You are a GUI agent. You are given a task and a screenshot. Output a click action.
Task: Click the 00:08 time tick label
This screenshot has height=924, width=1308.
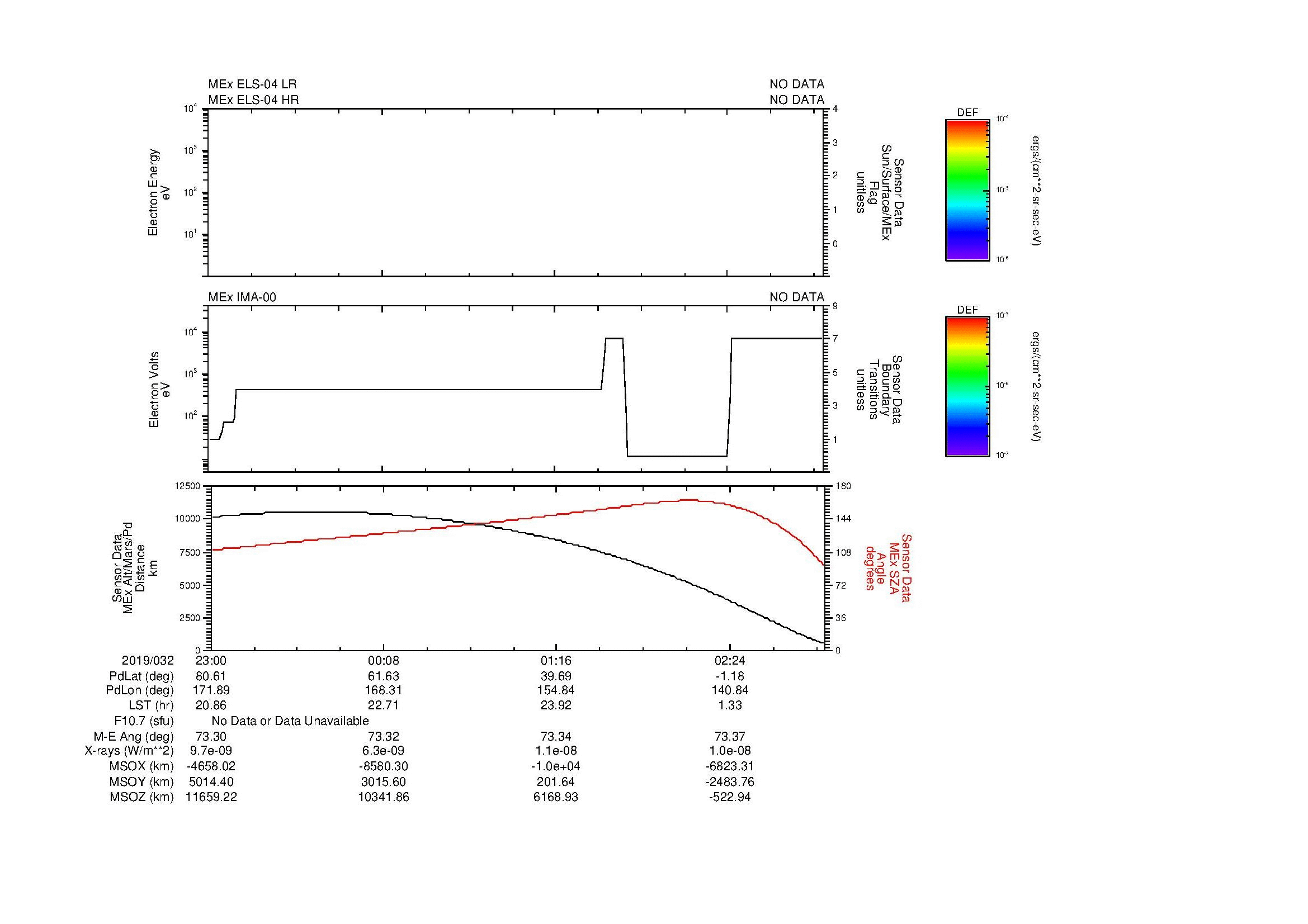tap(384, 660)
